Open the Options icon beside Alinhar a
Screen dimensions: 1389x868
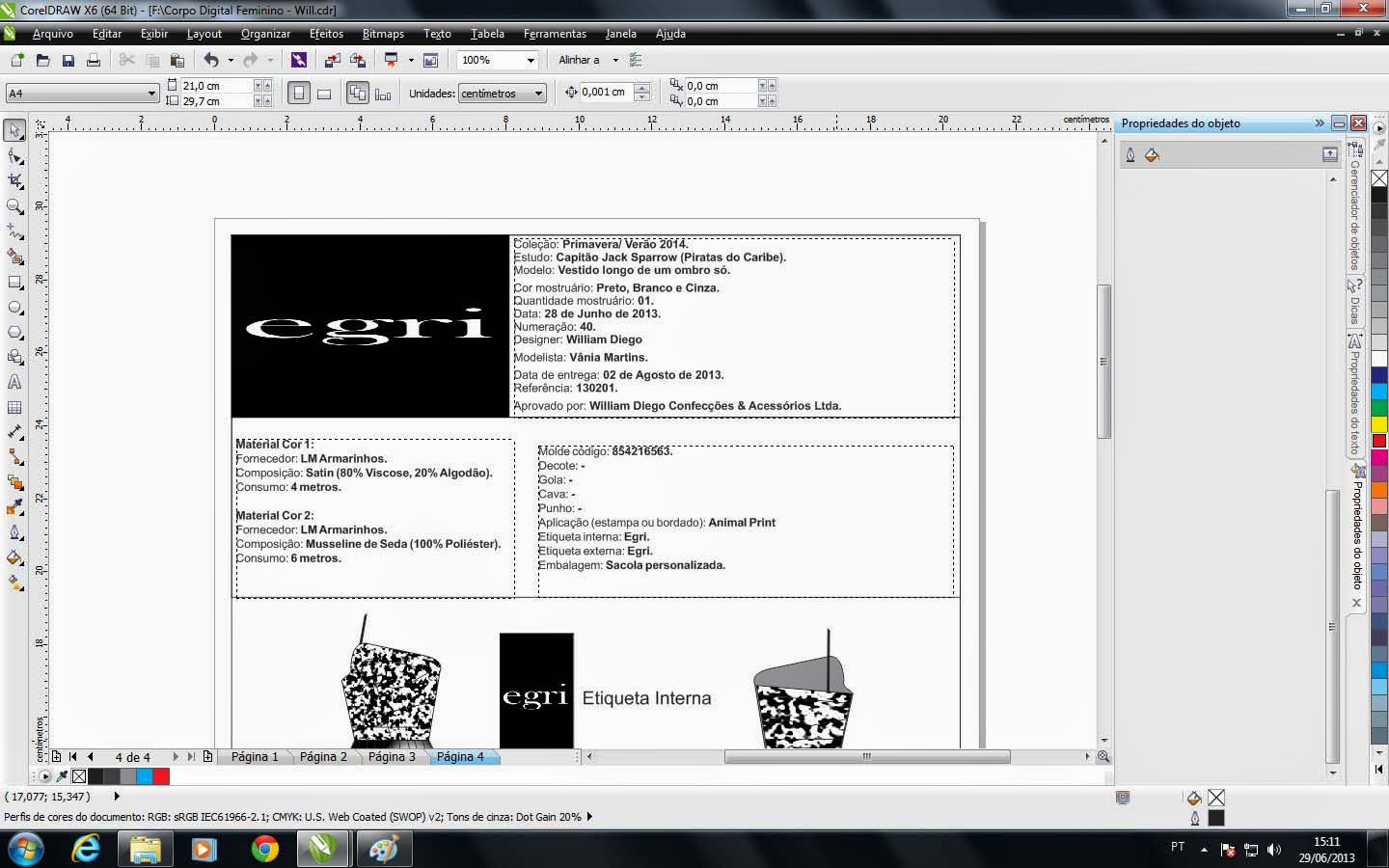(635, 60)
